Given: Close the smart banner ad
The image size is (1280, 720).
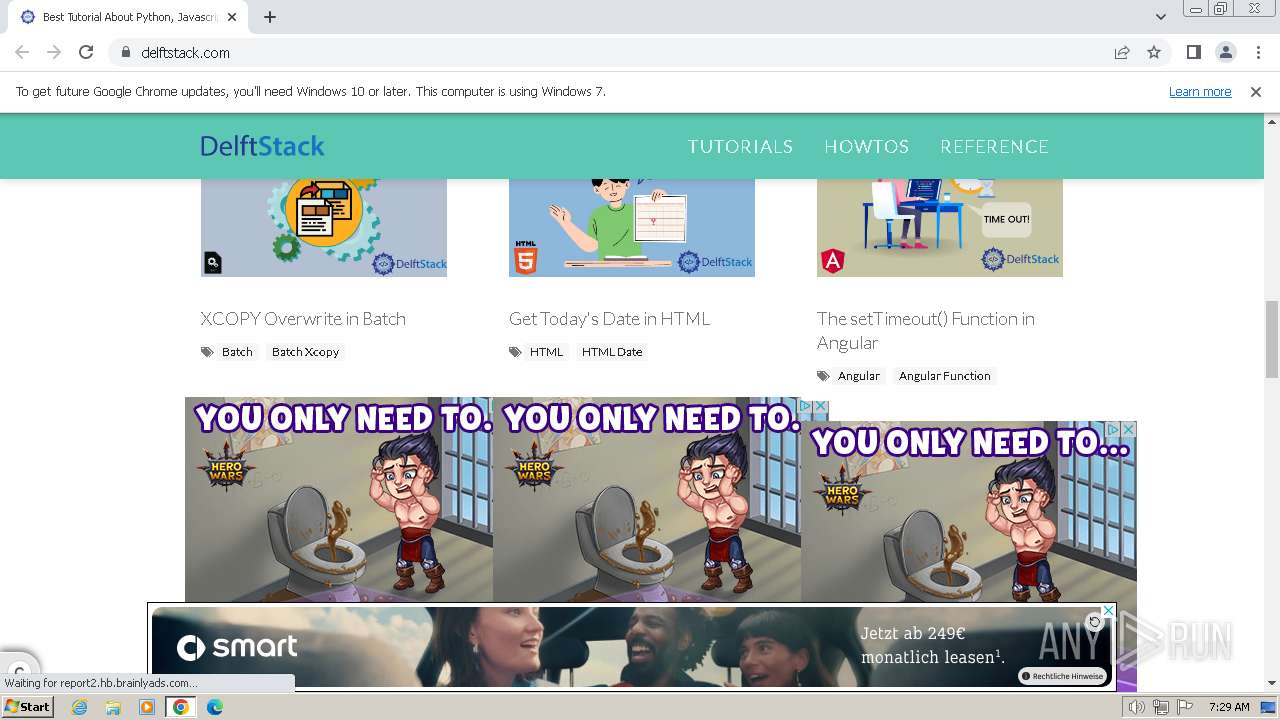Looking at the screenshot, I should (1107, 612).
